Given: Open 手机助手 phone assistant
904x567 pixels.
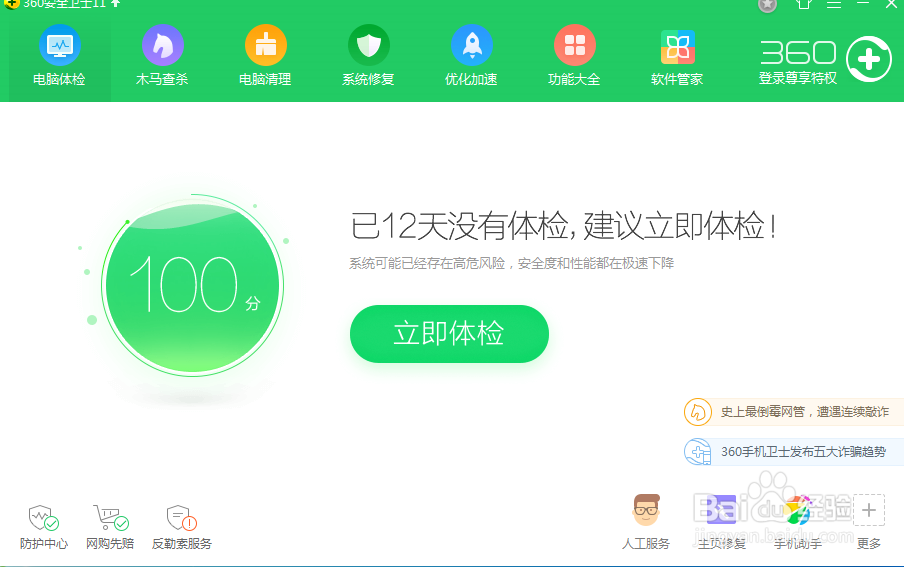Looking at the screenshot, I should [x=798, y=522].
